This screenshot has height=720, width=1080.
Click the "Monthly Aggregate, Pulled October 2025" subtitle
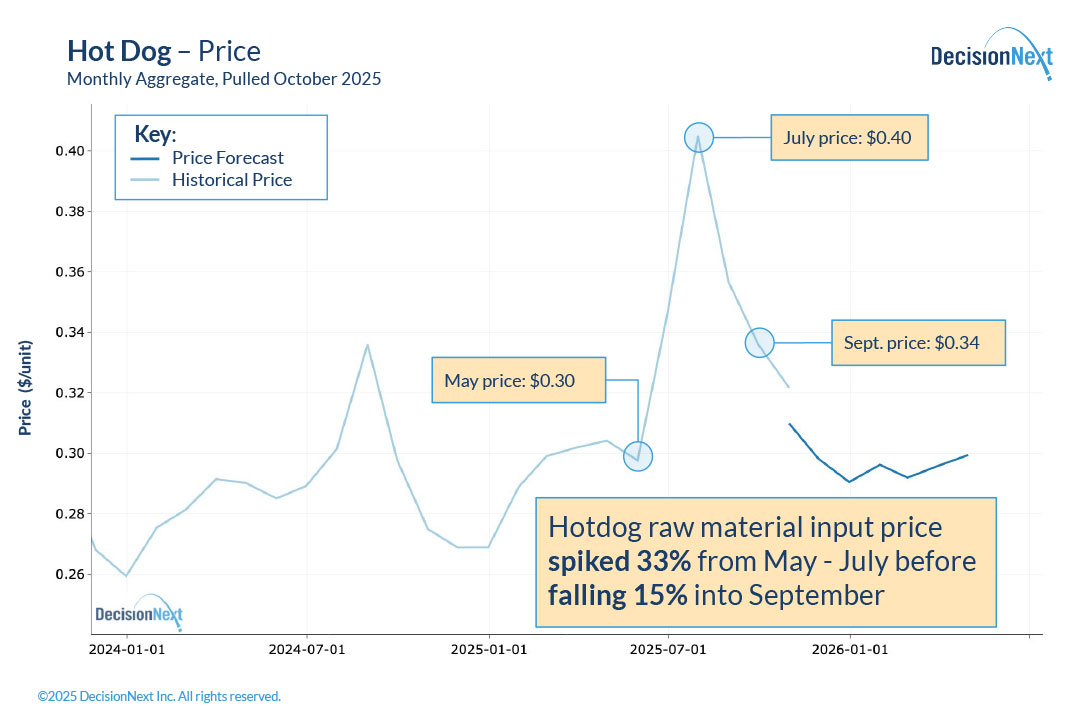click(224, 78)
